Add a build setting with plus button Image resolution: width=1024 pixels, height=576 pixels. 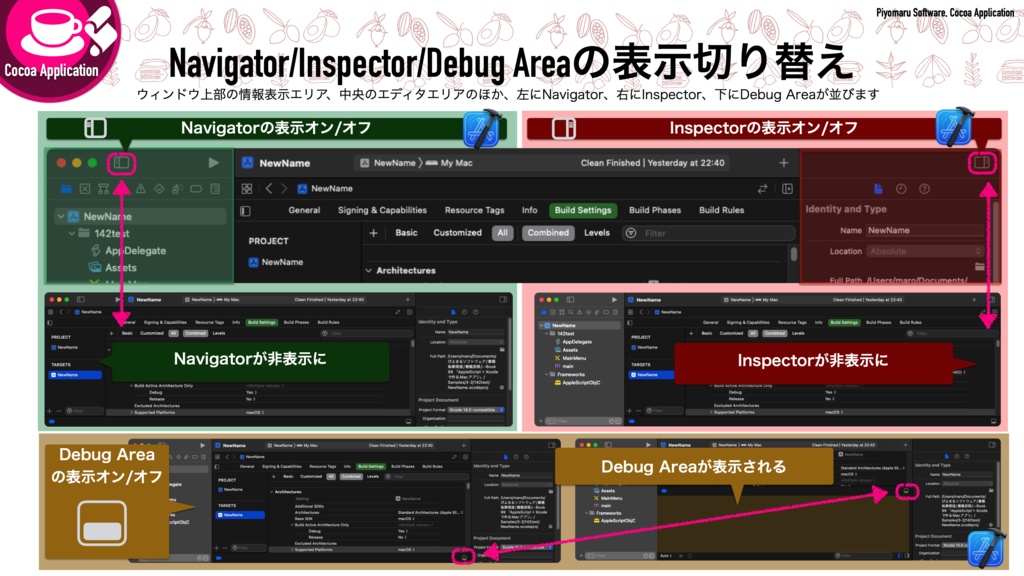pyautogui.click(x=374, y=232)
